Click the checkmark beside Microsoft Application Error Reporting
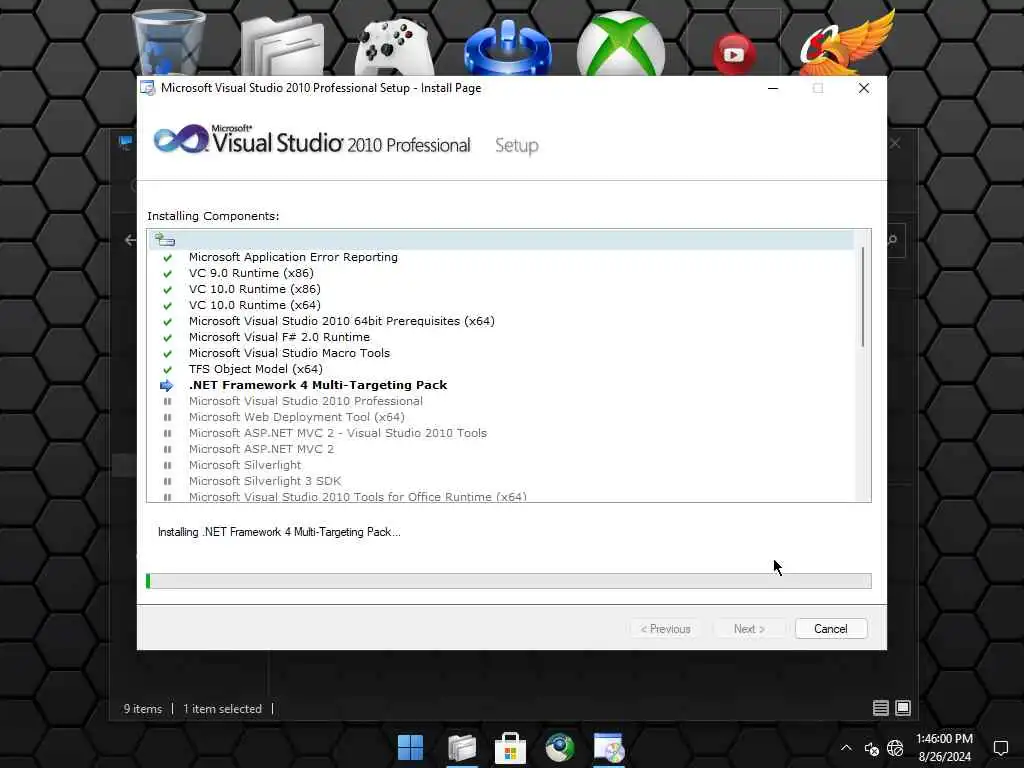This screenshot has height=768, width=1024. [167, 257]
